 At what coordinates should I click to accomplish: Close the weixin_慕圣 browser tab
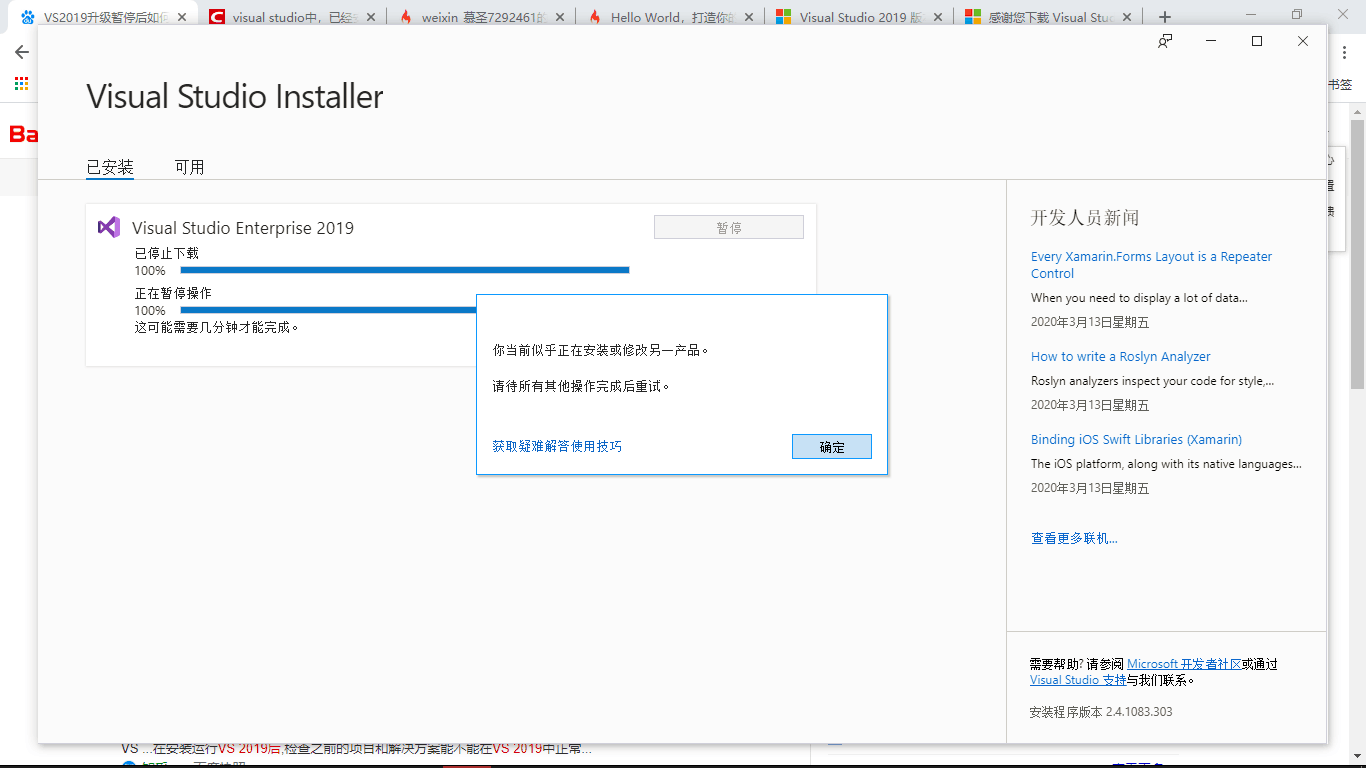pos(559,17)
